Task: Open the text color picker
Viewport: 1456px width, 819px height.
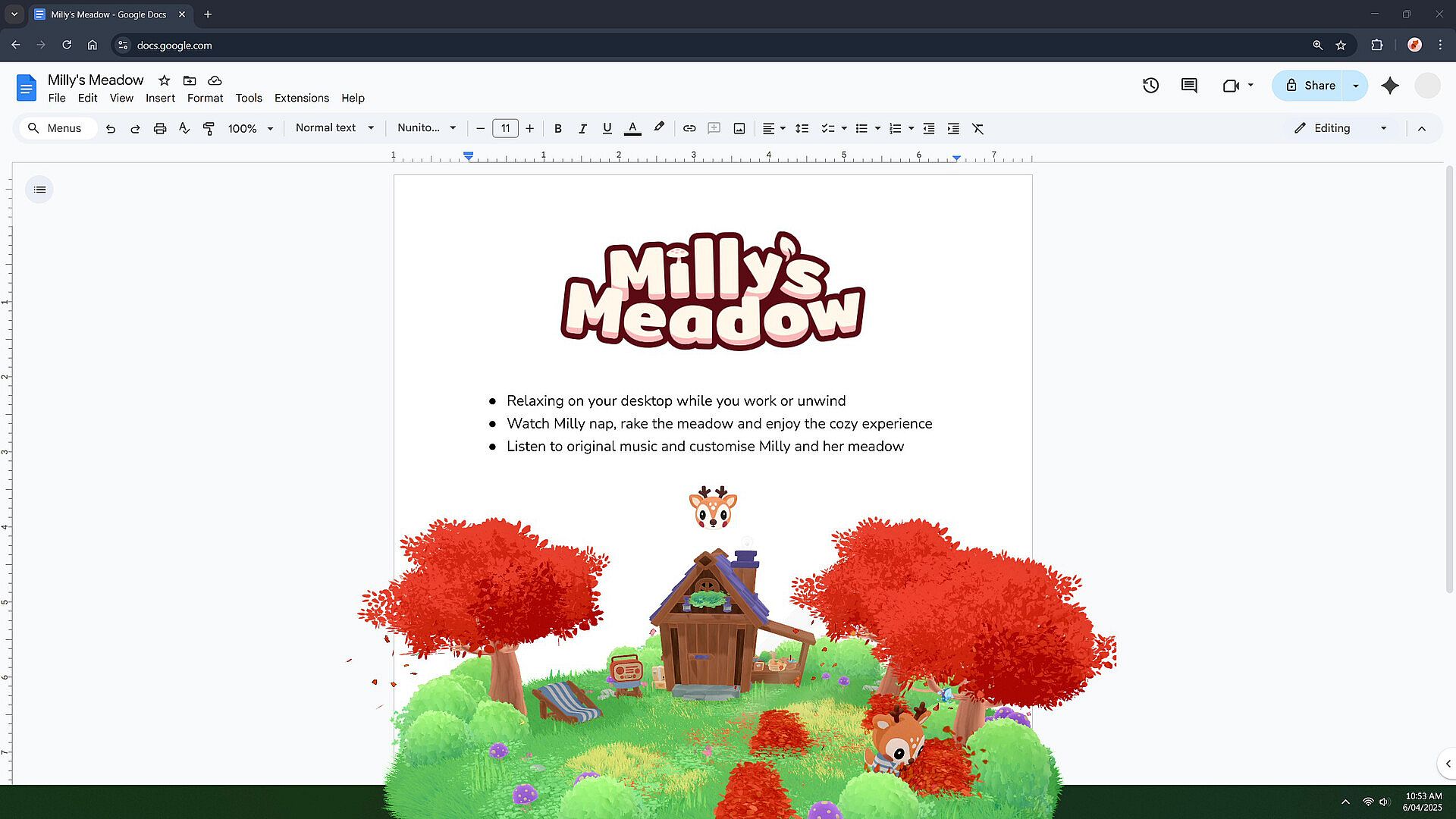Action: 632,129
